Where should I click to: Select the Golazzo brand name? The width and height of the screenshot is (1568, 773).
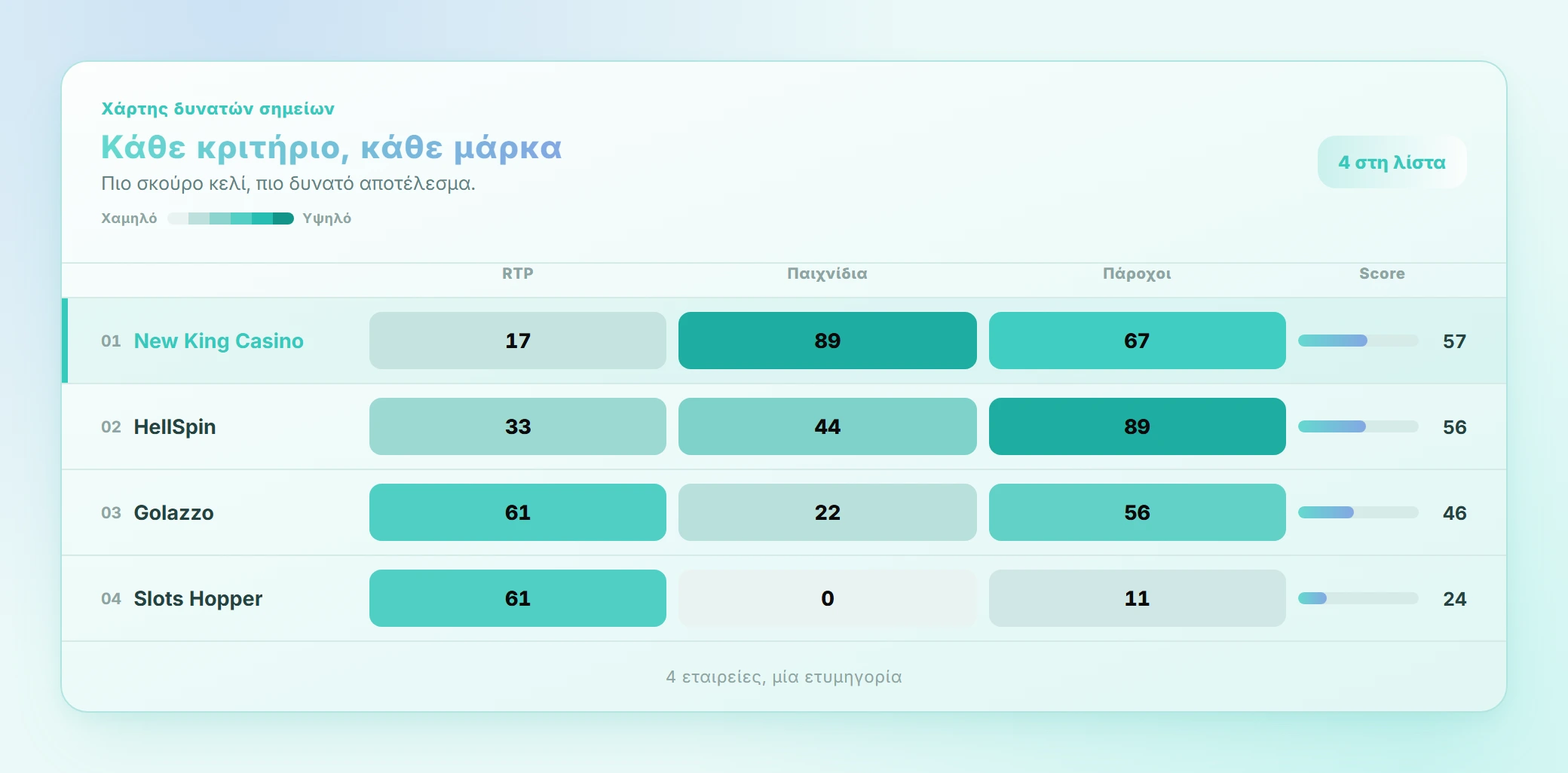(173, 512)
